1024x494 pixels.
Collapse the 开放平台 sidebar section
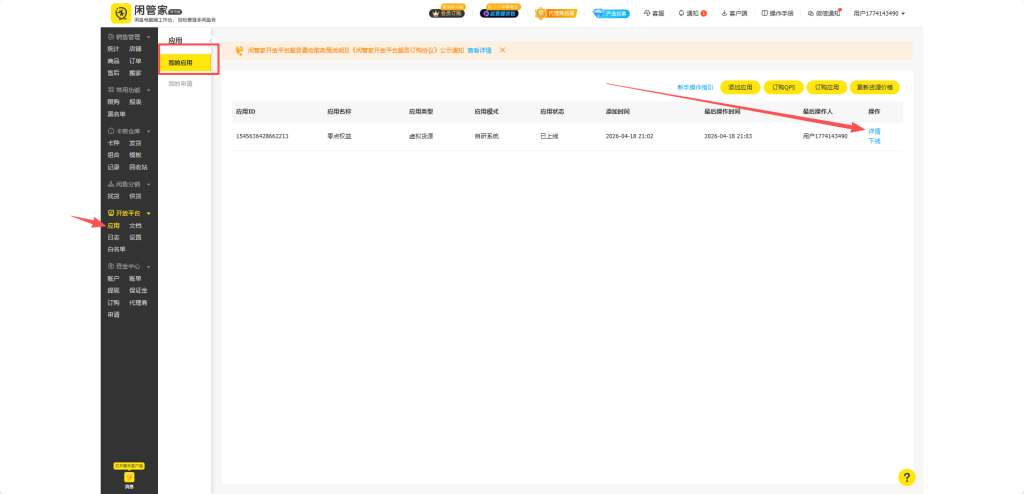[149, 214]
